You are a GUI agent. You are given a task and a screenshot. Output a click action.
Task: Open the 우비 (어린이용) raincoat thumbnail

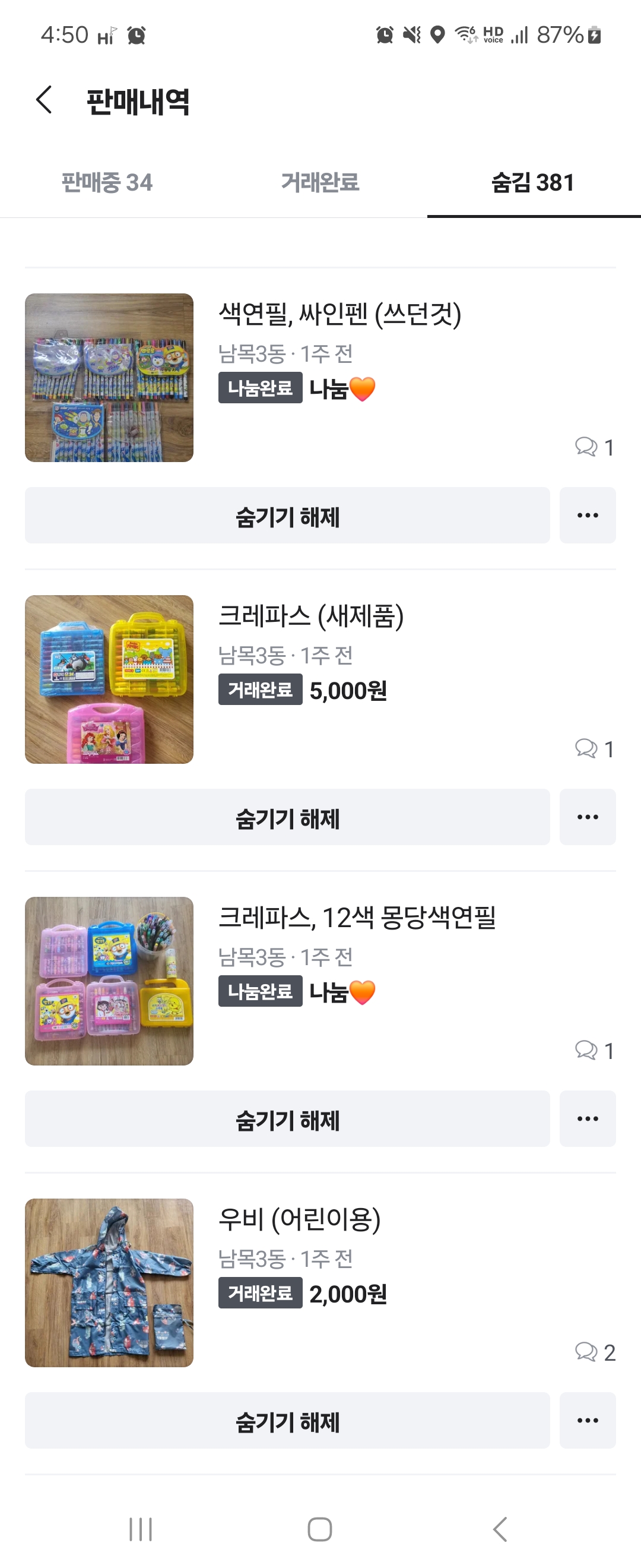109,1282
